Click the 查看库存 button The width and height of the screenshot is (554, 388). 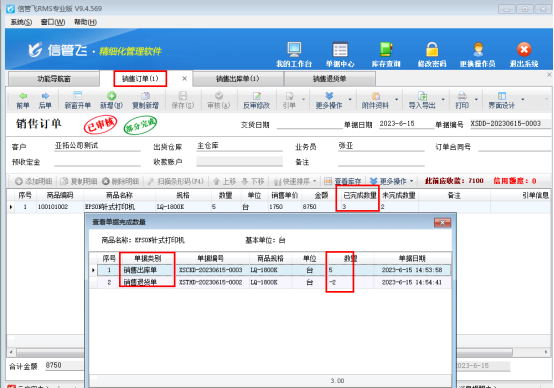tap(342, 181)
